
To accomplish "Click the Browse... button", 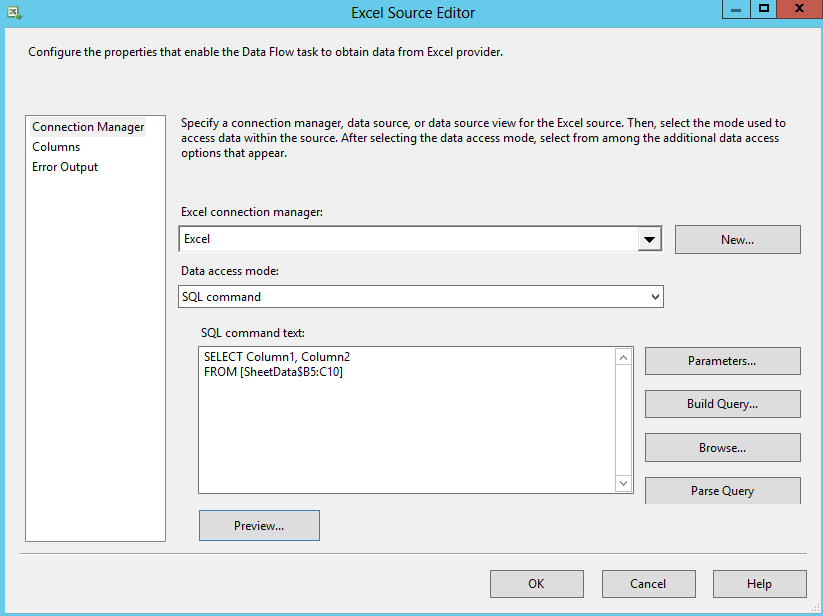I will 722,448.
